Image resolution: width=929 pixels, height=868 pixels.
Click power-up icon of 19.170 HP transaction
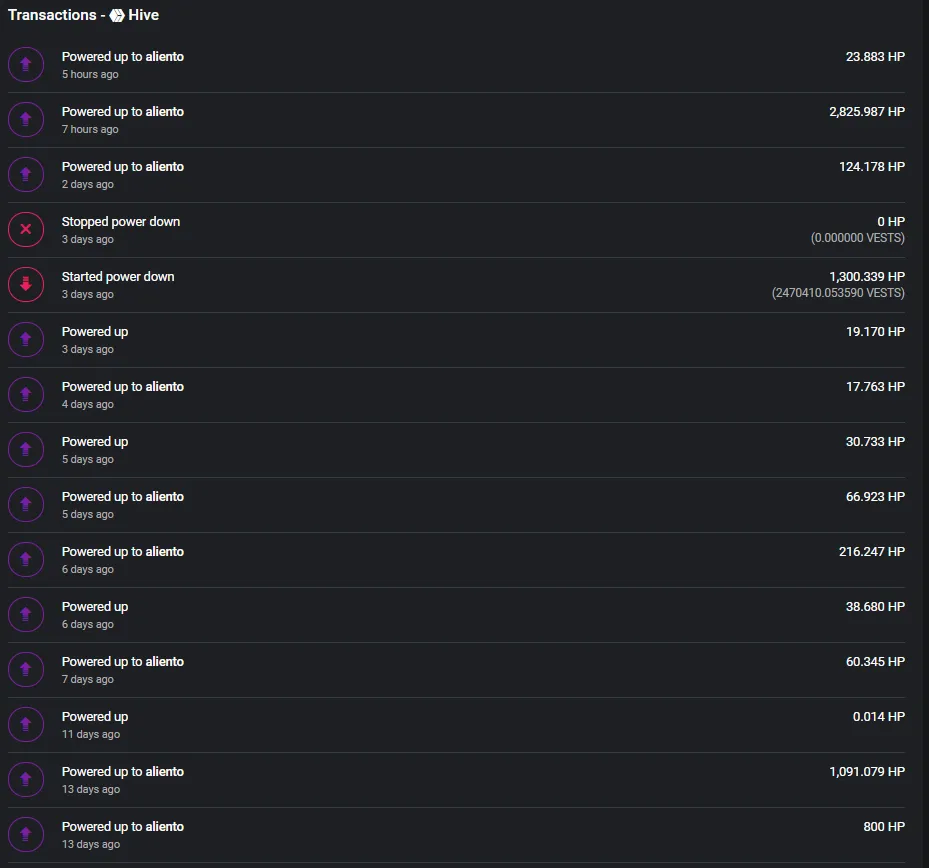pyautogui.click(x=25, y=339)
